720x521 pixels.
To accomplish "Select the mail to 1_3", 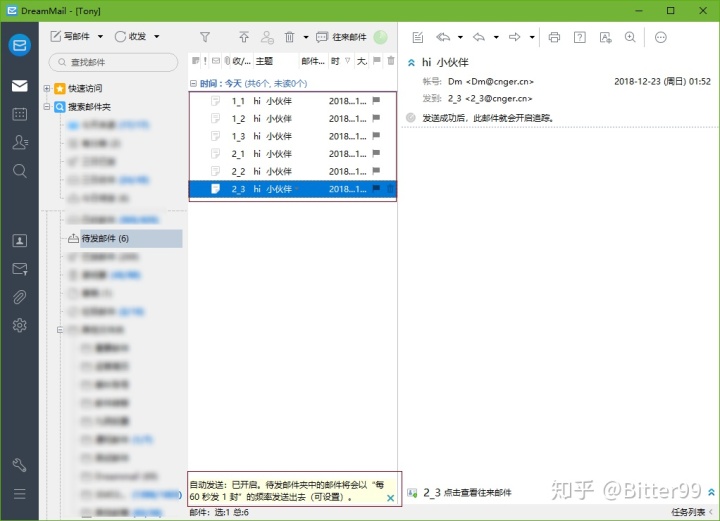I will coord(292,136).
